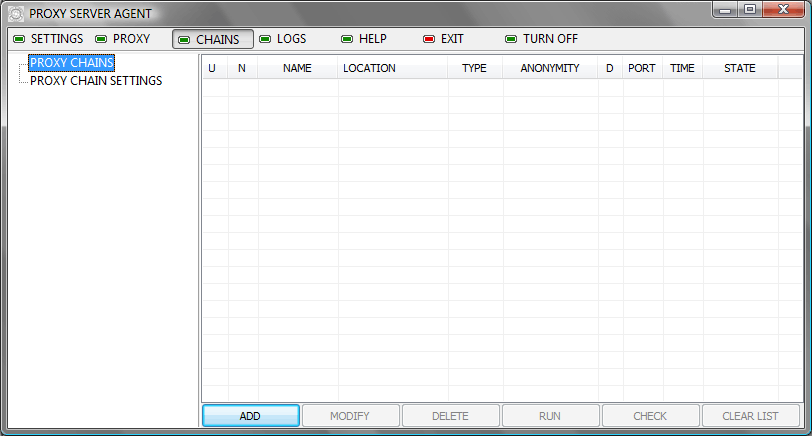Screen dimensions: 812x436
Task: Close the Proxy Server Agent window
Action: point(784,10)
